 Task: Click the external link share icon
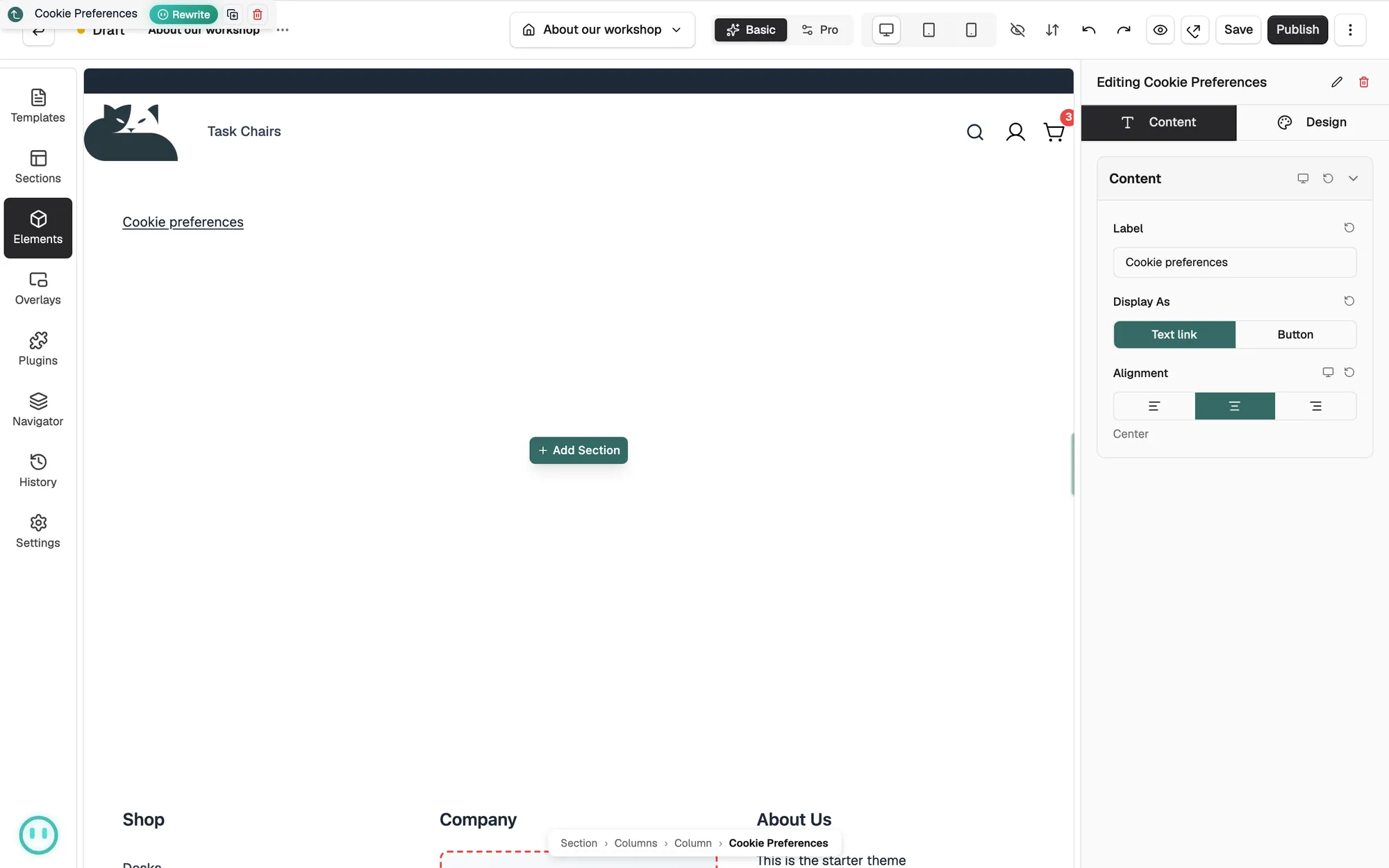1195,30
